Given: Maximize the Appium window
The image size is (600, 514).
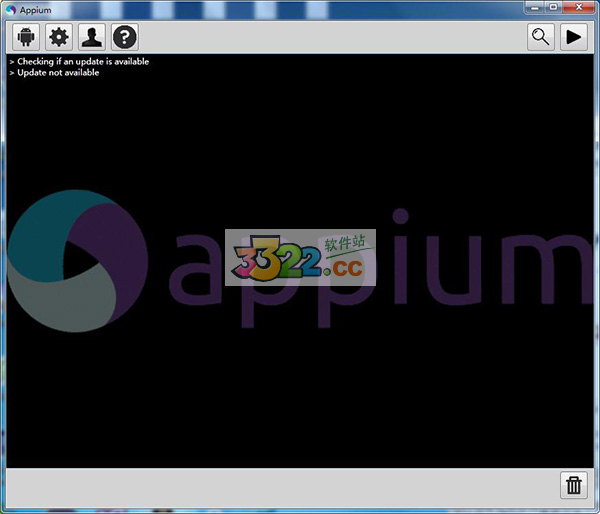Looking at the screenshot, I should coord(553,8).
